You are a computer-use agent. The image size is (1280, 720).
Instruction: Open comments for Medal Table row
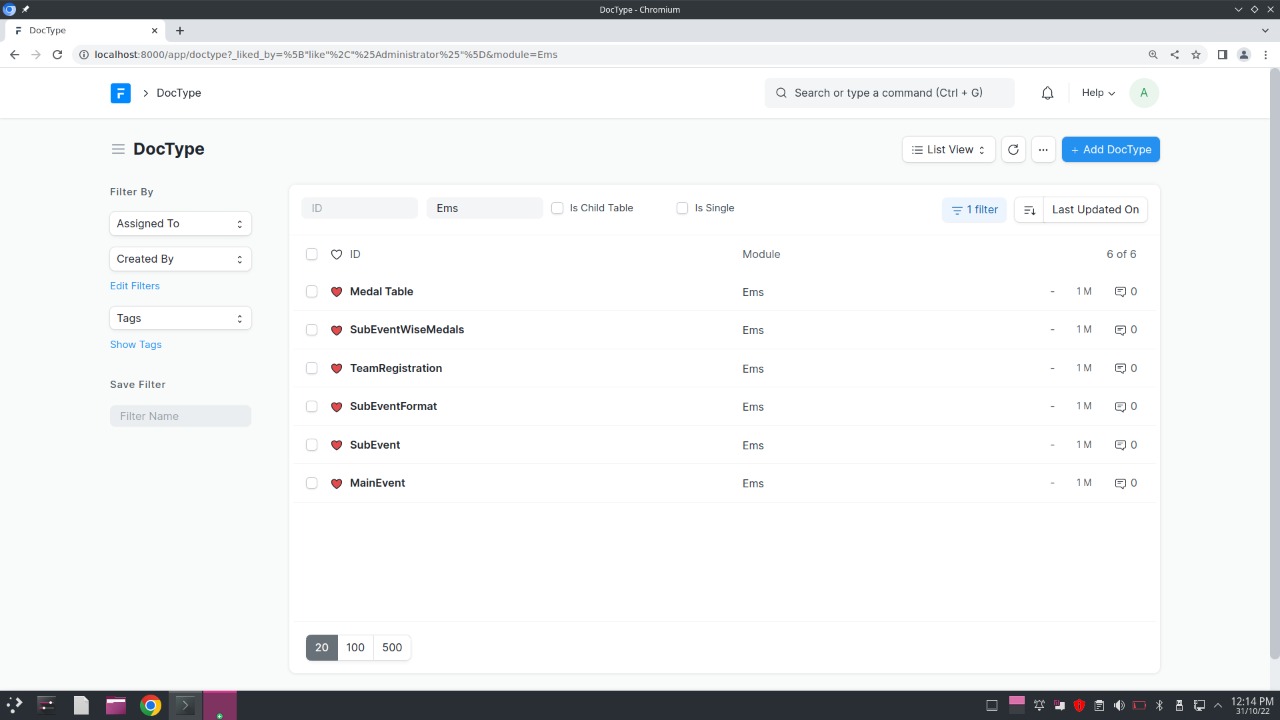coord(1125,292)
